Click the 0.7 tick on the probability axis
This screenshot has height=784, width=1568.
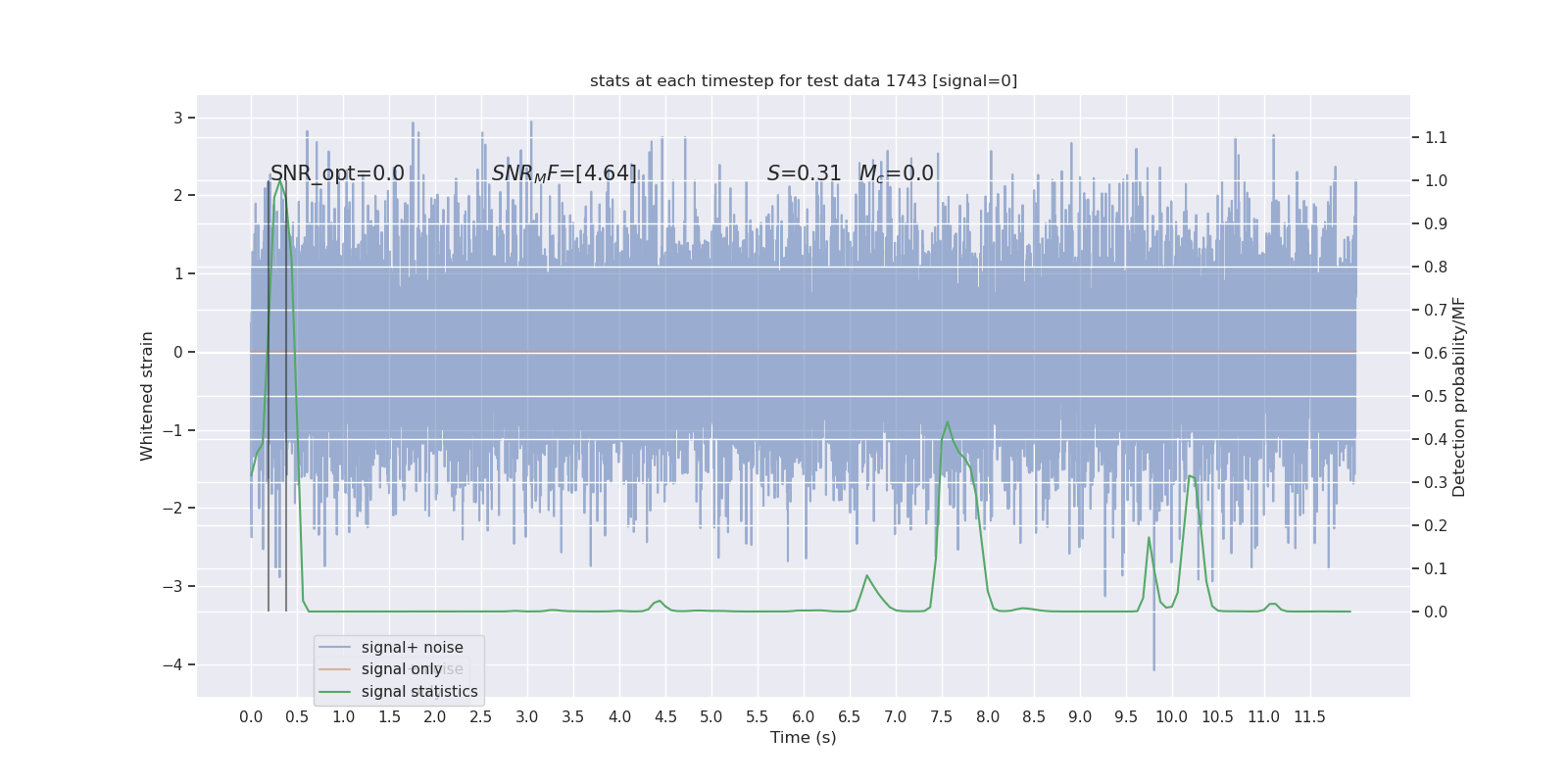(x=1436, y=311)
